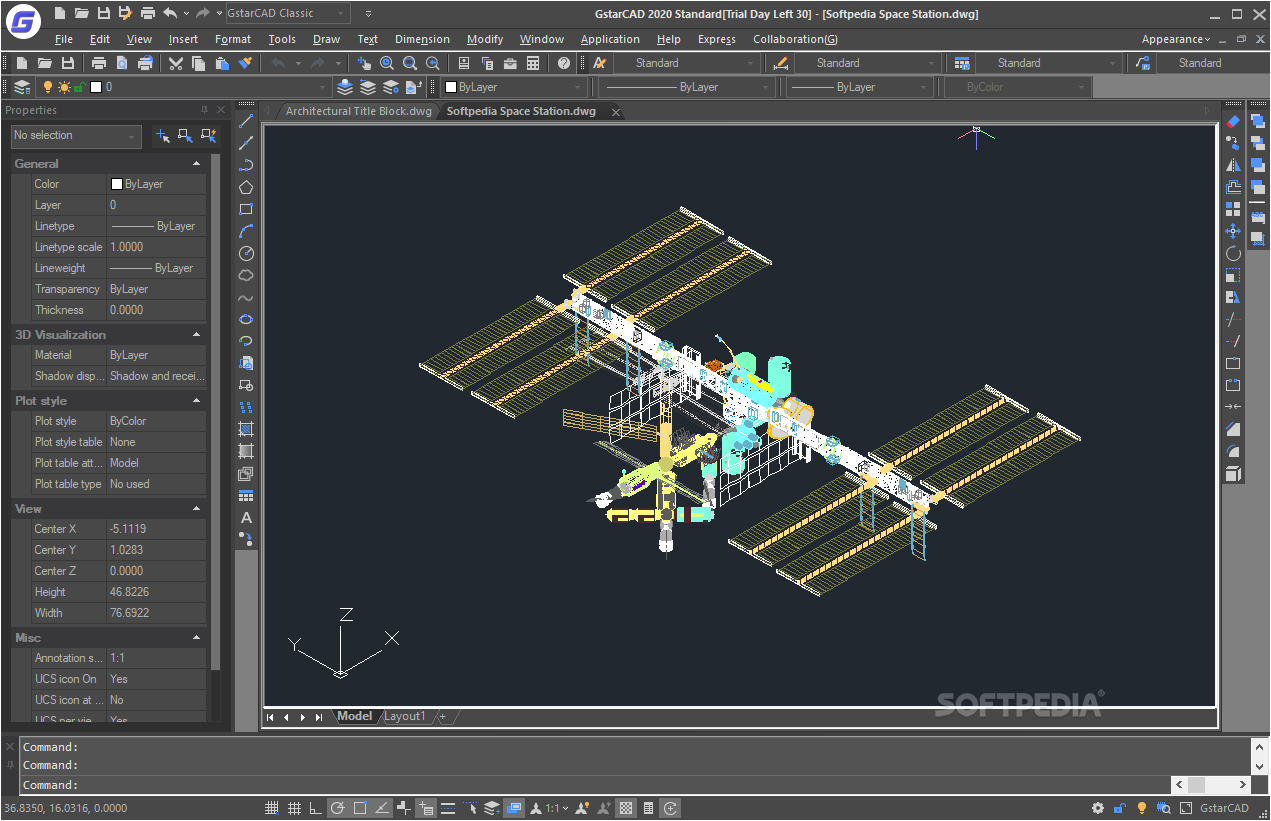Screen dimensions: 1271x821
Task: Collapse the 3D Visualization section
Action: pos(196,334)
